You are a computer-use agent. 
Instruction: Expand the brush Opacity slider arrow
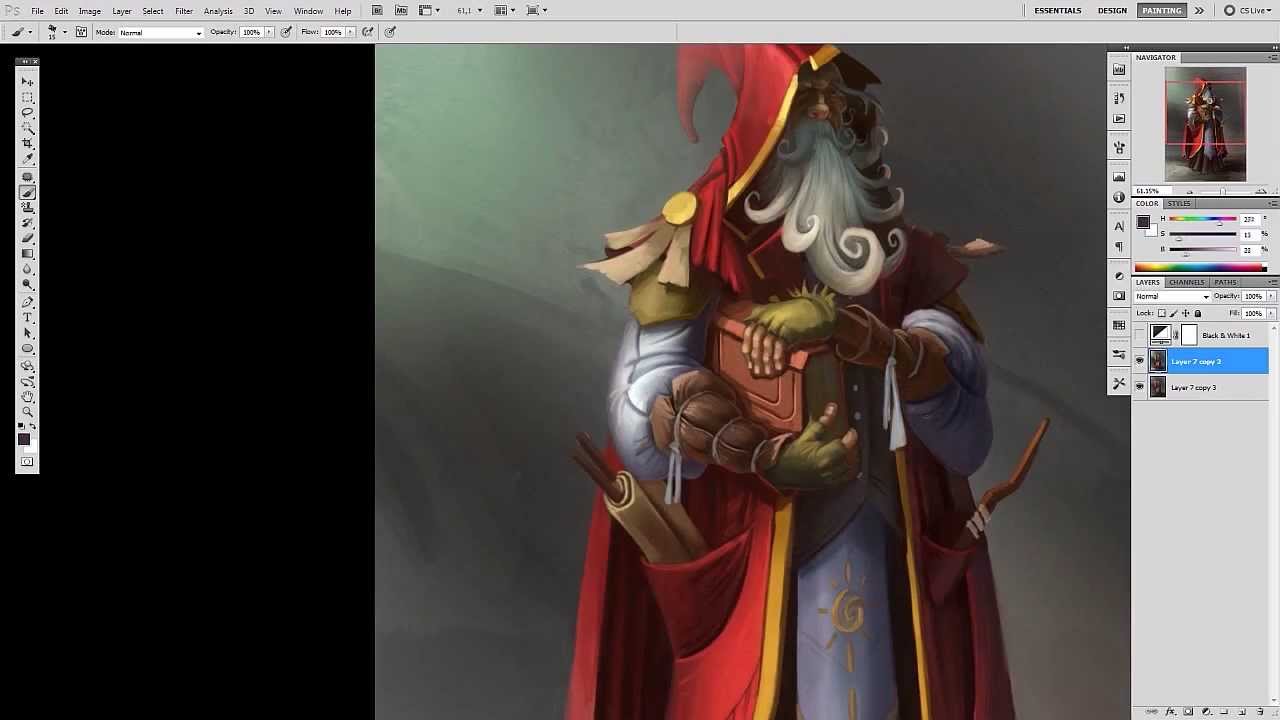click(269, 32)
